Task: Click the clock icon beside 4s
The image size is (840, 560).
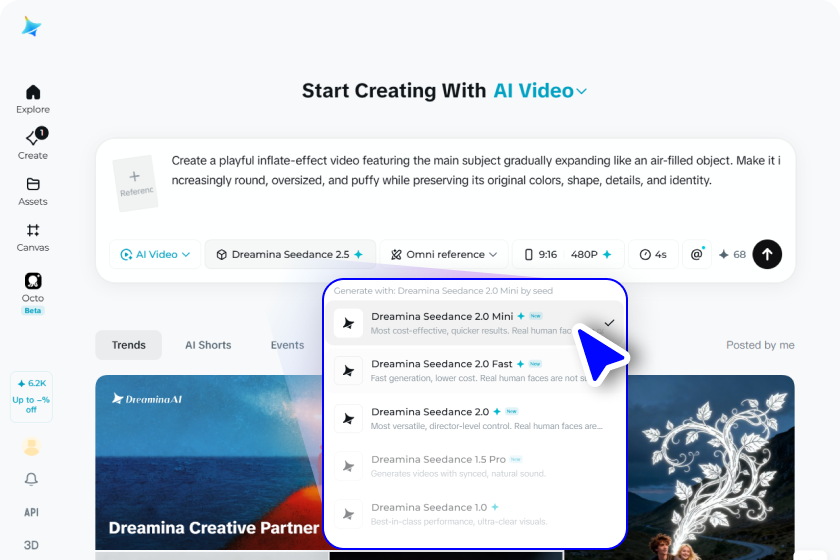Action: [645, 255]
